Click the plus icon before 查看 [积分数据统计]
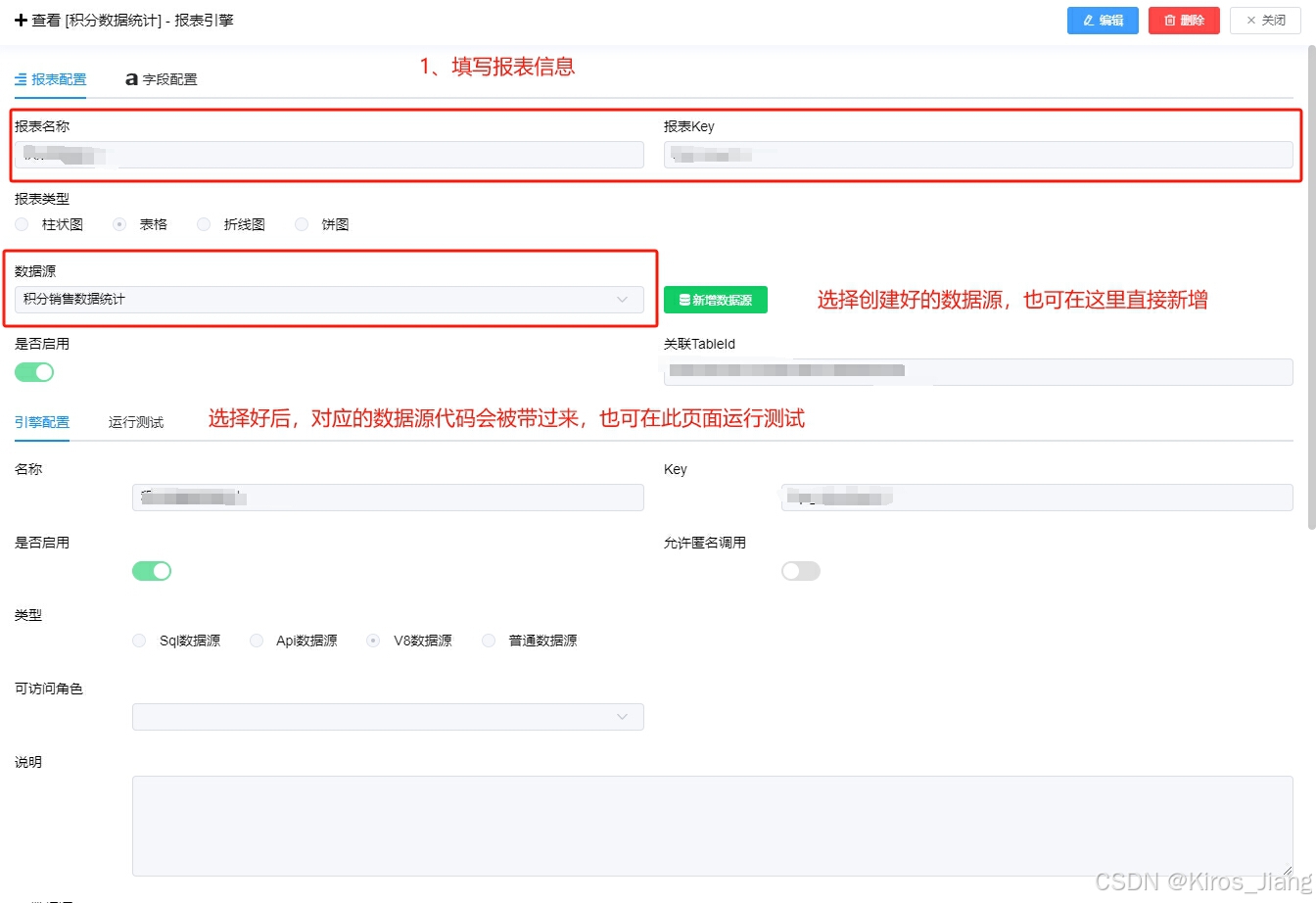 (21, 21)
